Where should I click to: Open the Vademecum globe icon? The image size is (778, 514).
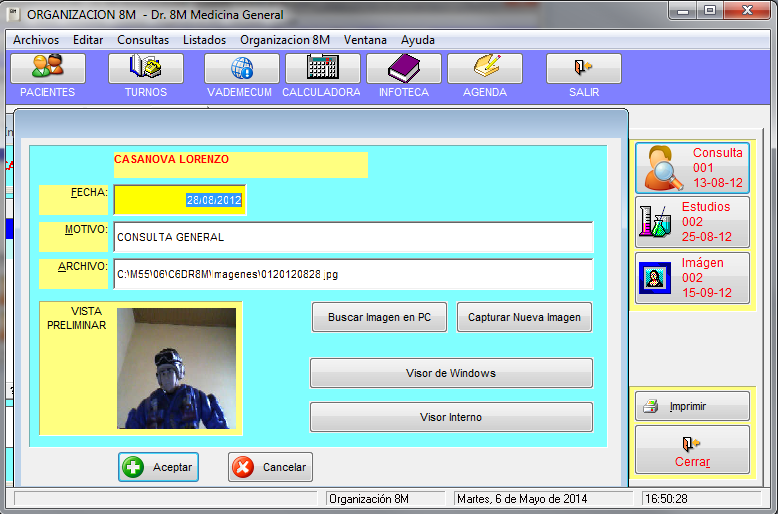pos(241,68)
